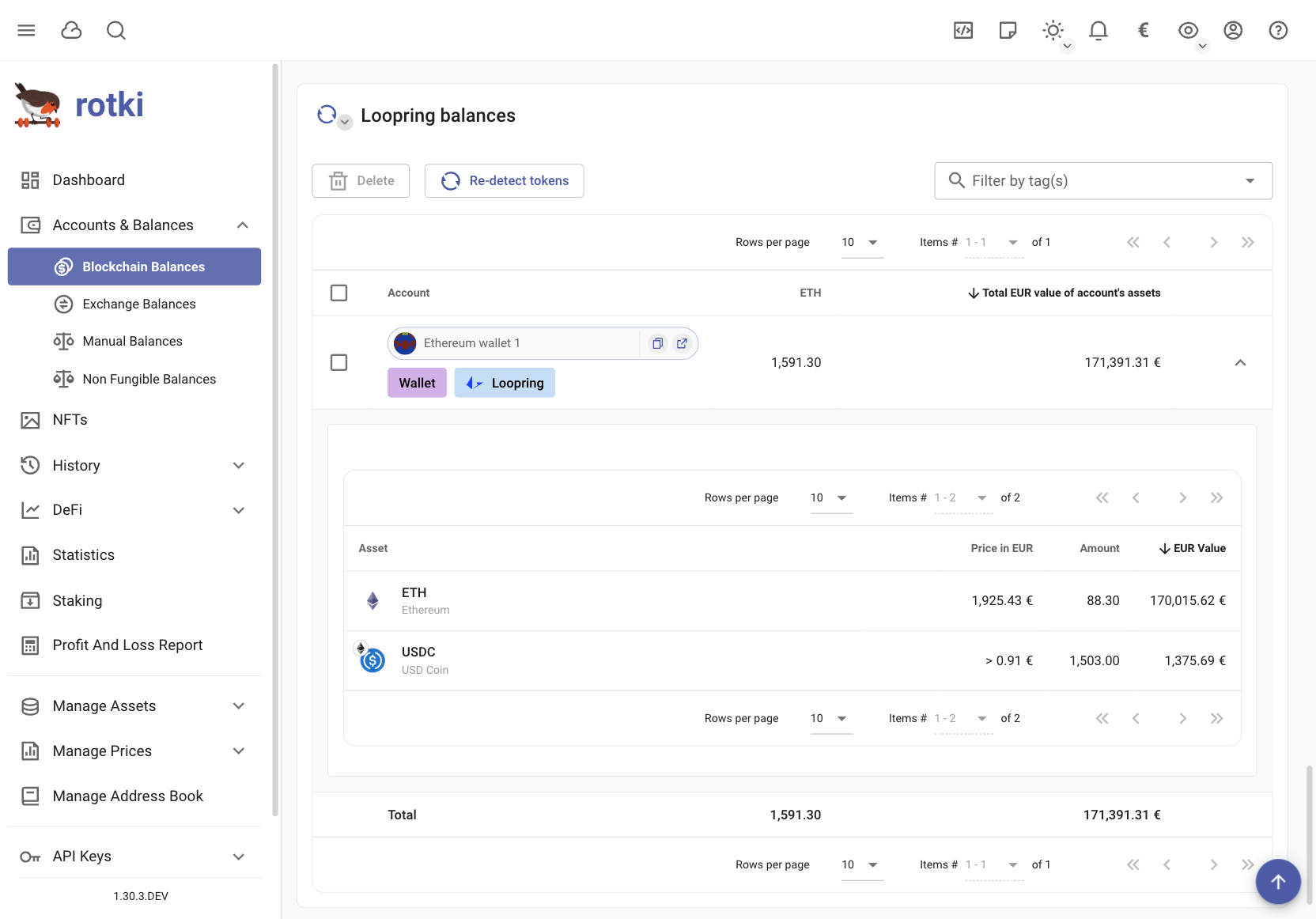The width and height of the screenshot is (1316, 919).
Task: Click the Wallet tag
Action: point(417,383)
